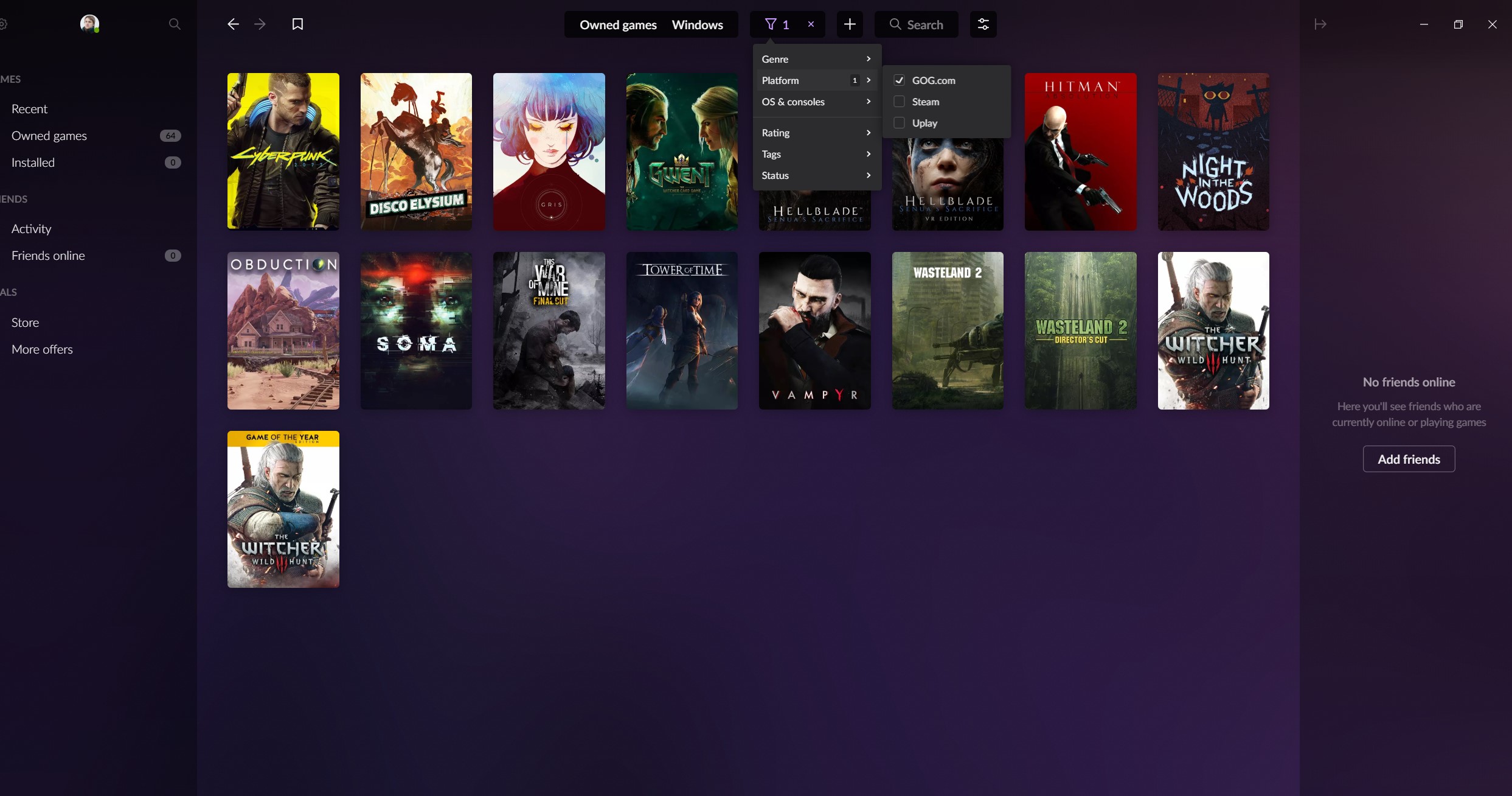The width and height of the screenshot is (1512, 796).
Task: Collapse the friends panel arrow icon
Action: coord(1320,24)
